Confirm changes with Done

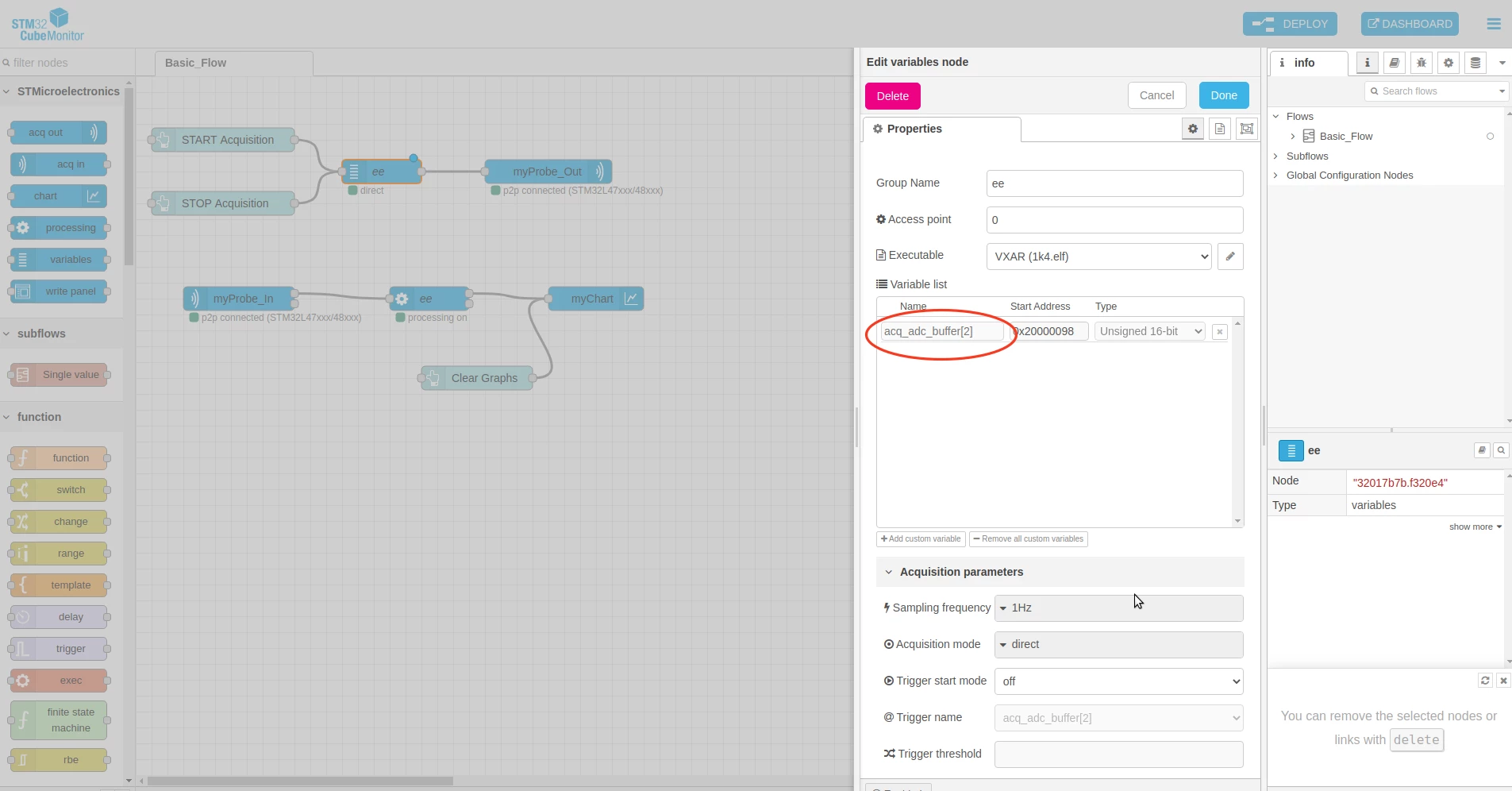pos(1223,95)
